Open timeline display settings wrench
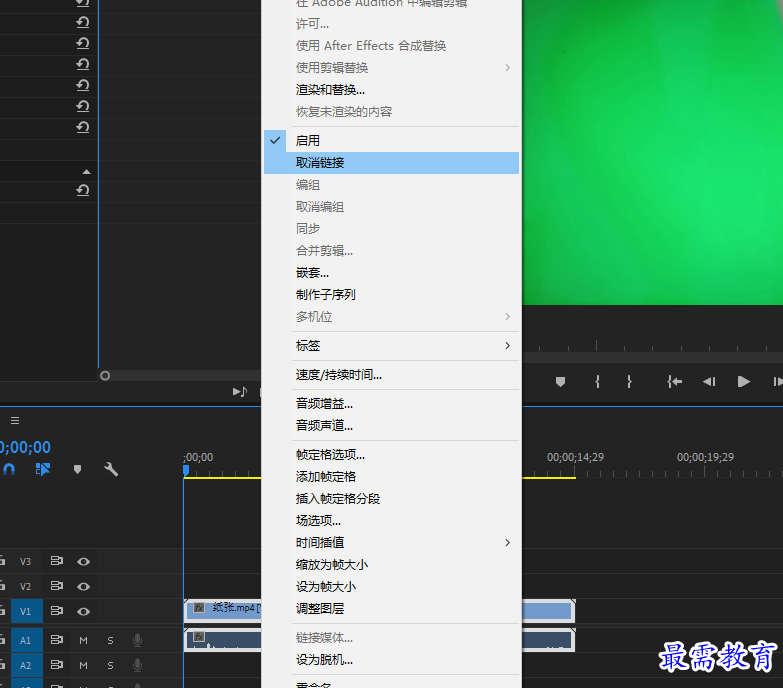 tap(111, 469)
